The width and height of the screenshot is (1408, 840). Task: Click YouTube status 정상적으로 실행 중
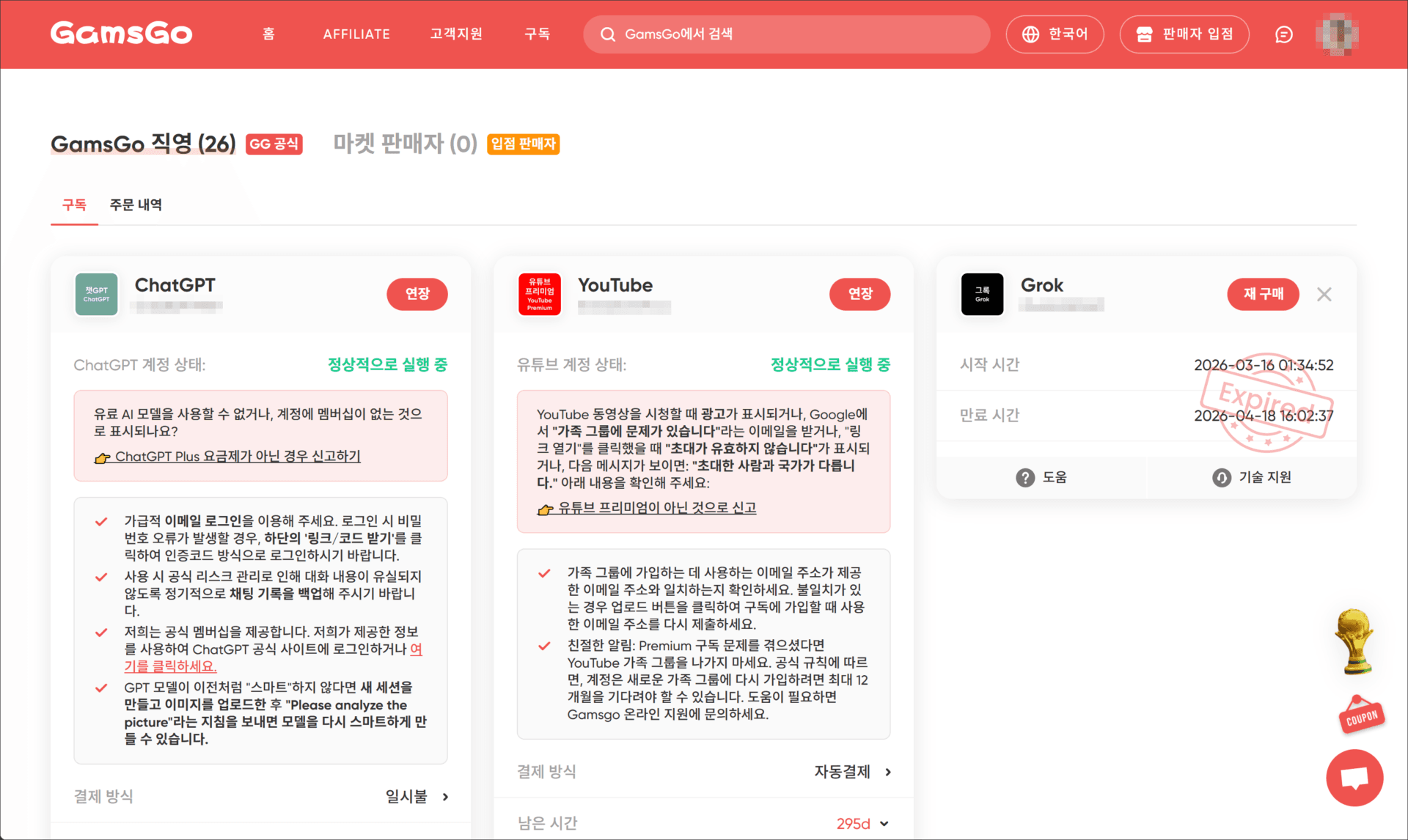830,364
